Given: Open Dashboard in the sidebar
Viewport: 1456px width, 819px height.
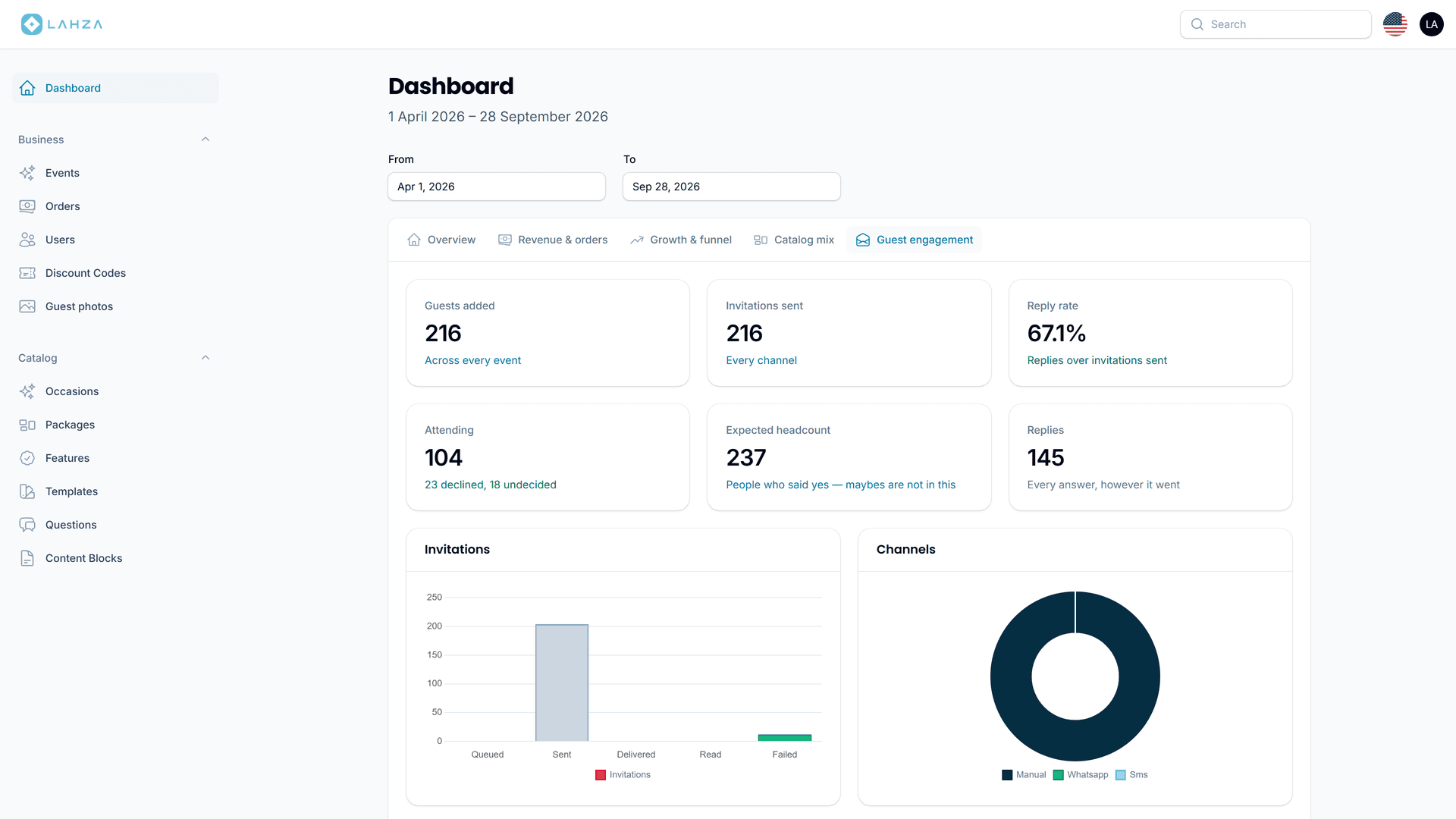Looking at the screenshot, I should pyautogui.click(x=116, y=88).
